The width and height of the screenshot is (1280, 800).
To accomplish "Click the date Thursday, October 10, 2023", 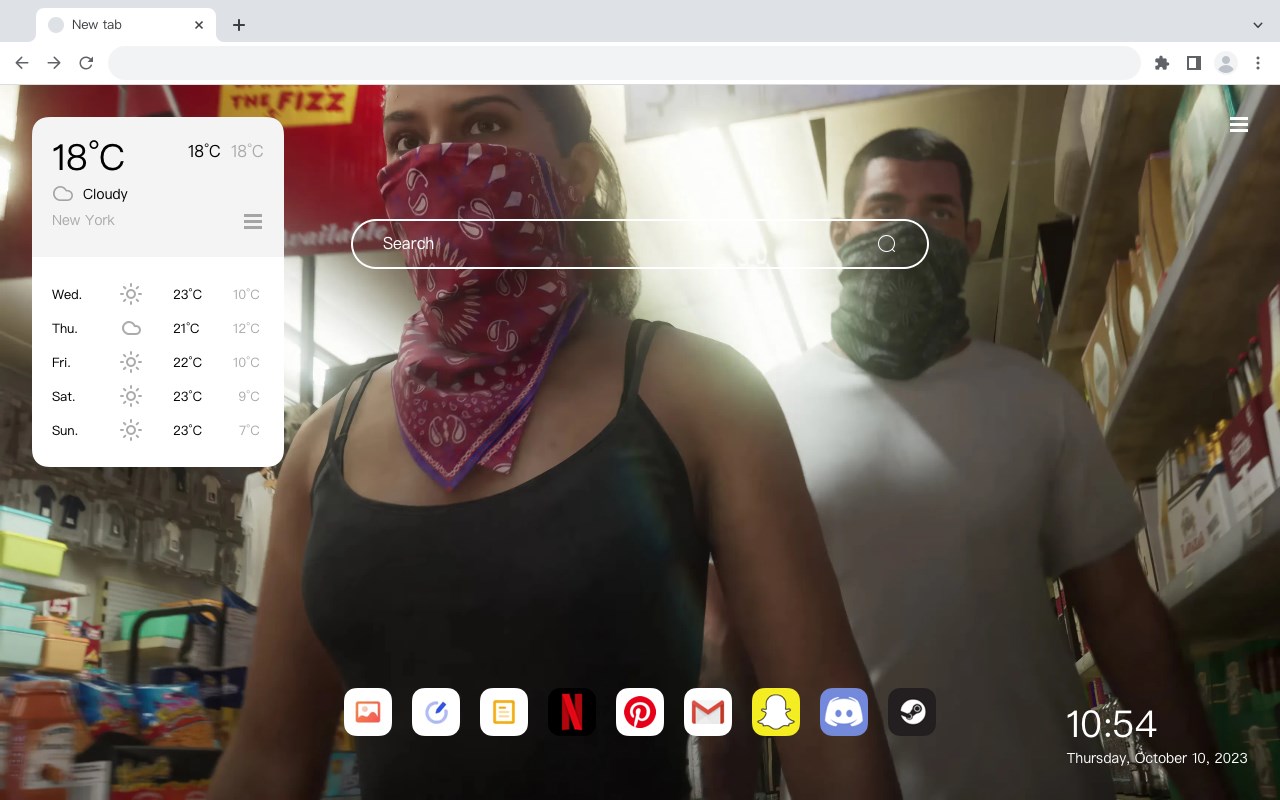I will tap(1157, 758).
